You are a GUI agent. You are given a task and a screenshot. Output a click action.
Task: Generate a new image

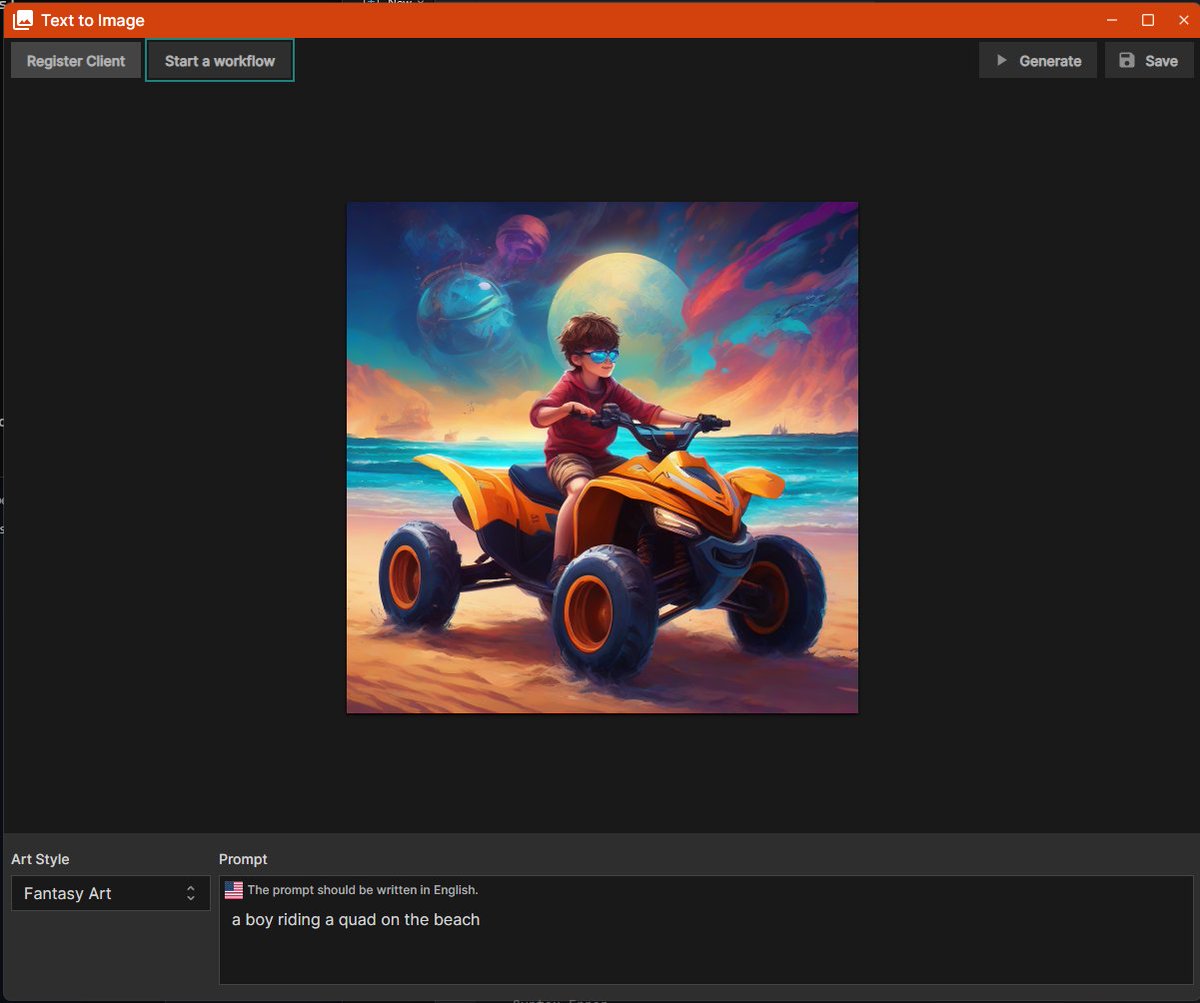pyautogui.click(x=1038, y=61)
